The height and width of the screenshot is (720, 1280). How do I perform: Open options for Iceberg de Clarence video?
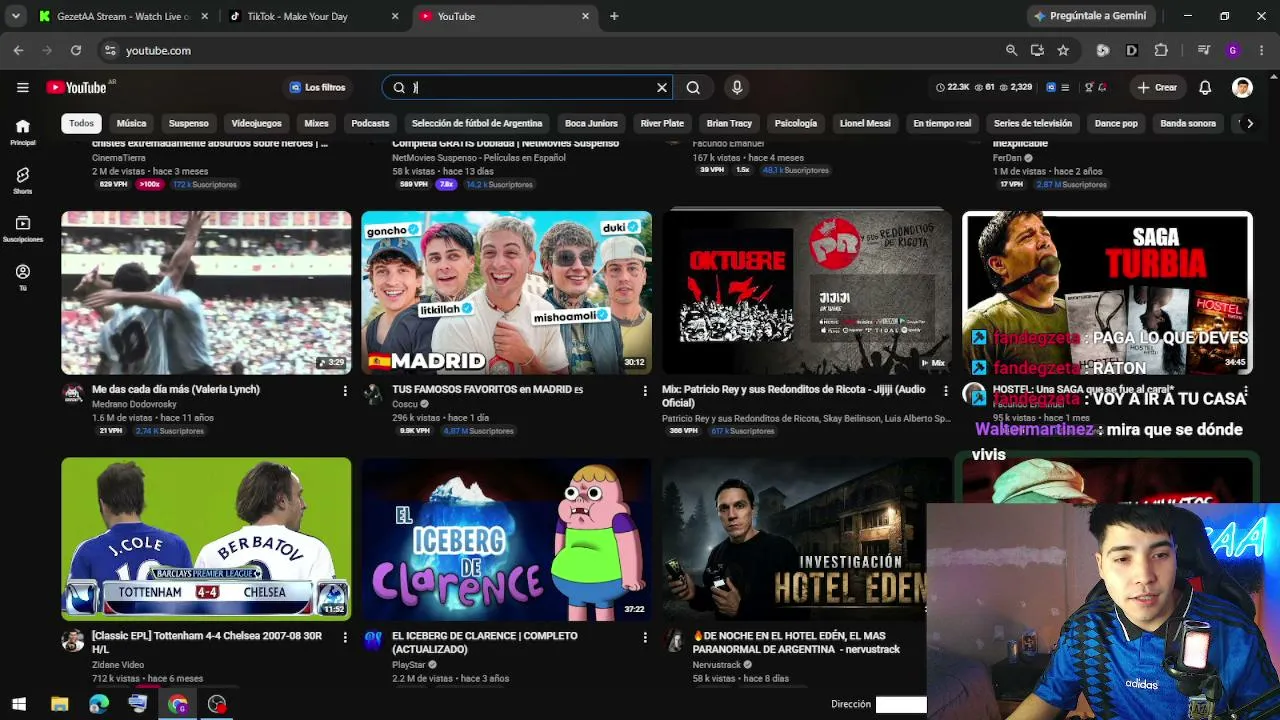(x=645, y=637)
